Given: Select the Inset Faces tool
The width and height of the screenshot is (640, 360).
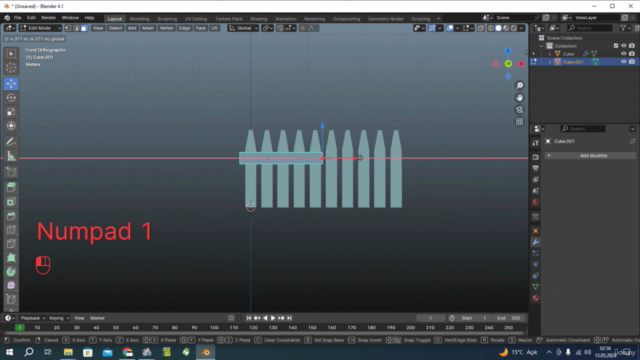Looking at the screenshot, I should (x=11, y=202).
